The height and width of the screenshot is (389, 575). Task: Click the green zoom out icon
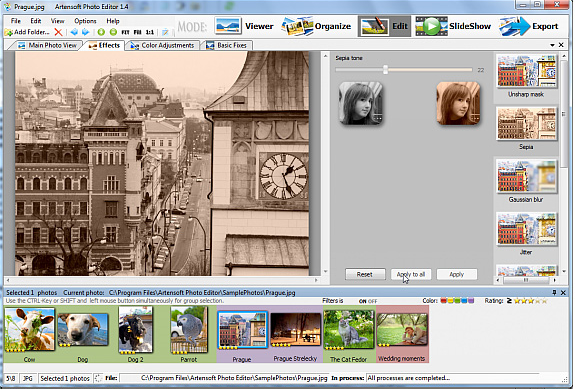(x=113, y=32)
